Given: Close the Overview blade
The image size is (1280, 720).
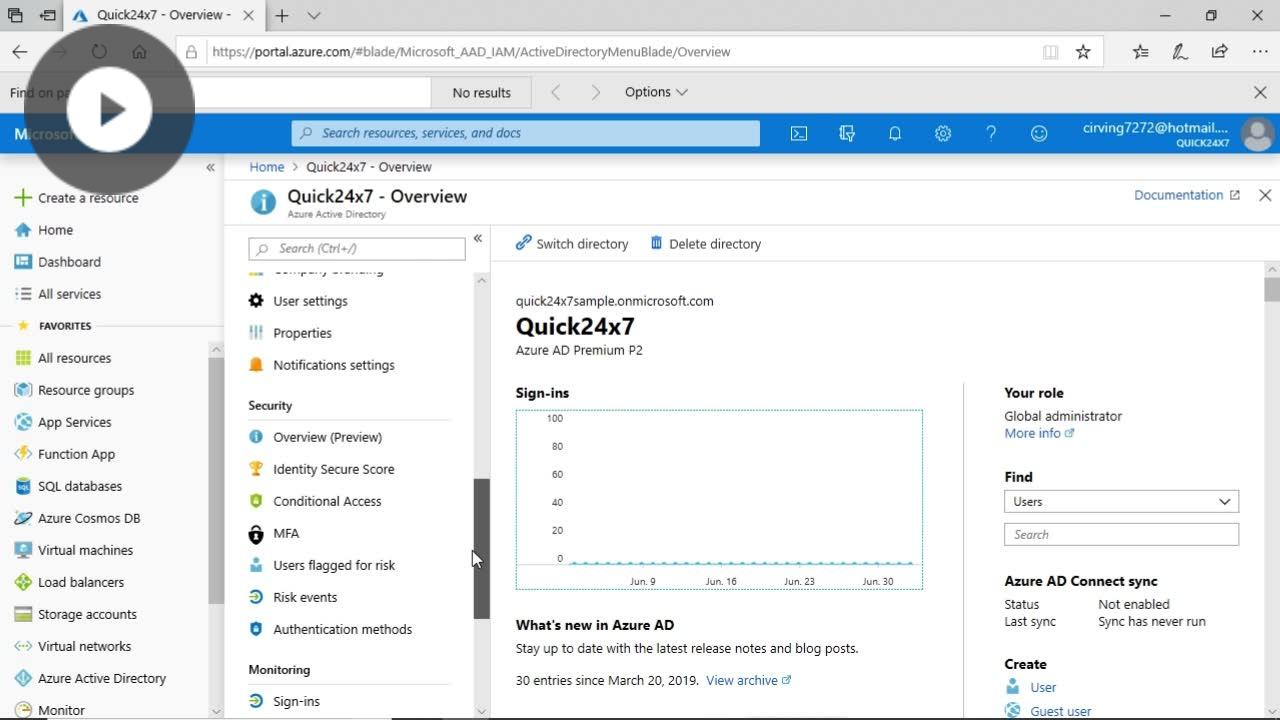Looking at the screenshot, I should click(1265, 195).
